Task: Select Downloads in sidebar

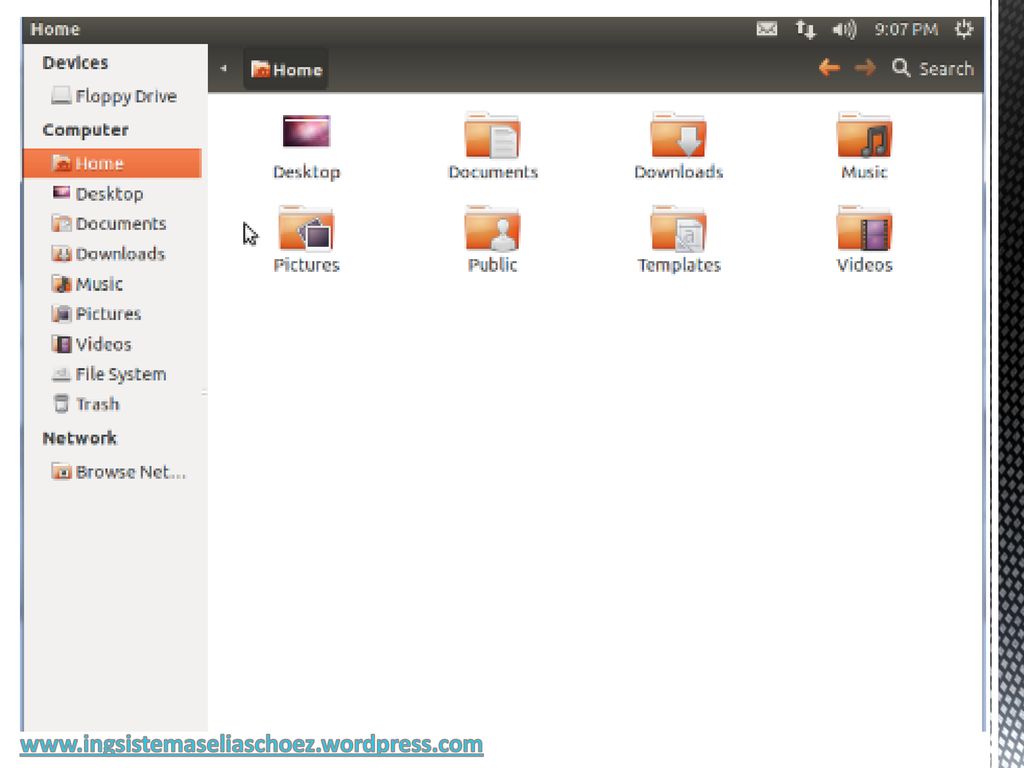Action: coord(108,253)
